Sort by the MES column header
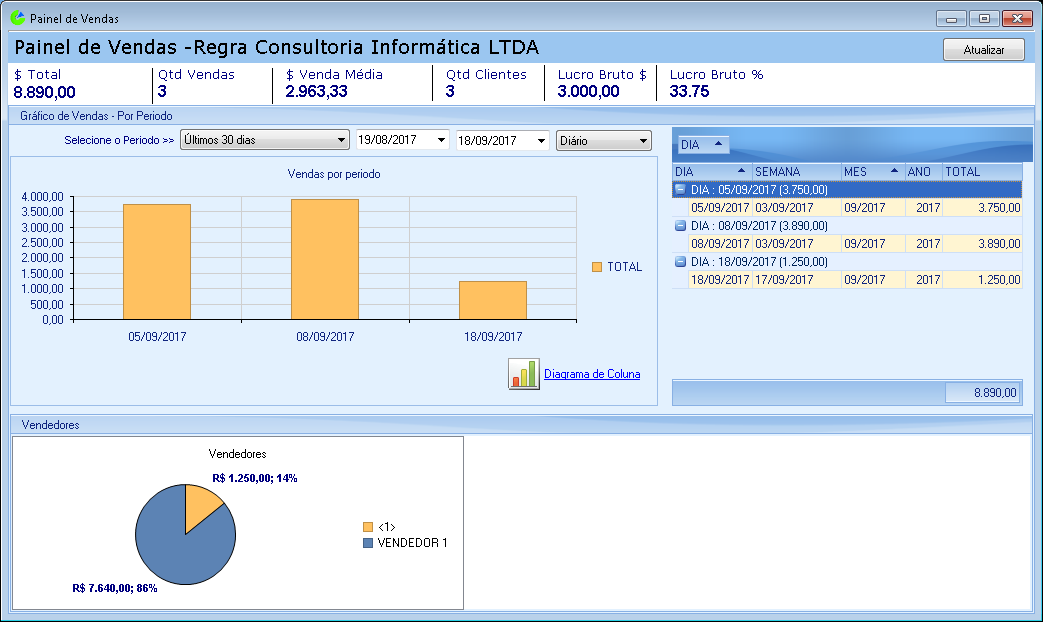1043x622 pixels. pos(873,172)
